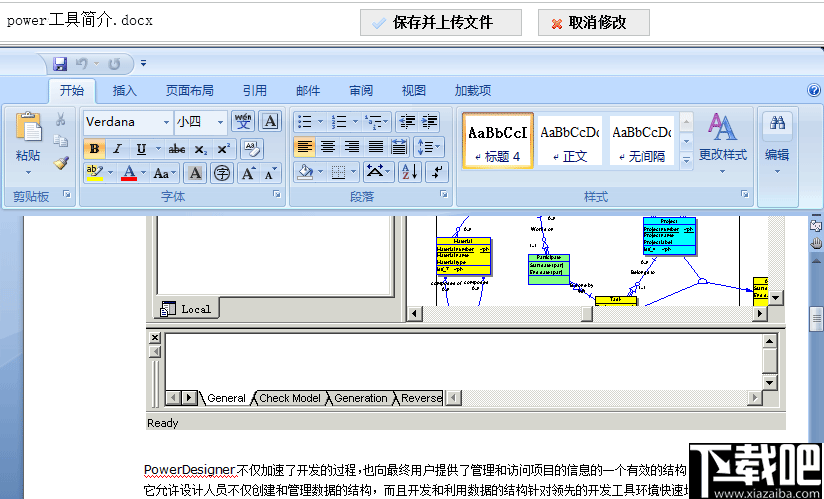Open the Borders dropdown arrow
824x499 pixels.
point(354,172)
